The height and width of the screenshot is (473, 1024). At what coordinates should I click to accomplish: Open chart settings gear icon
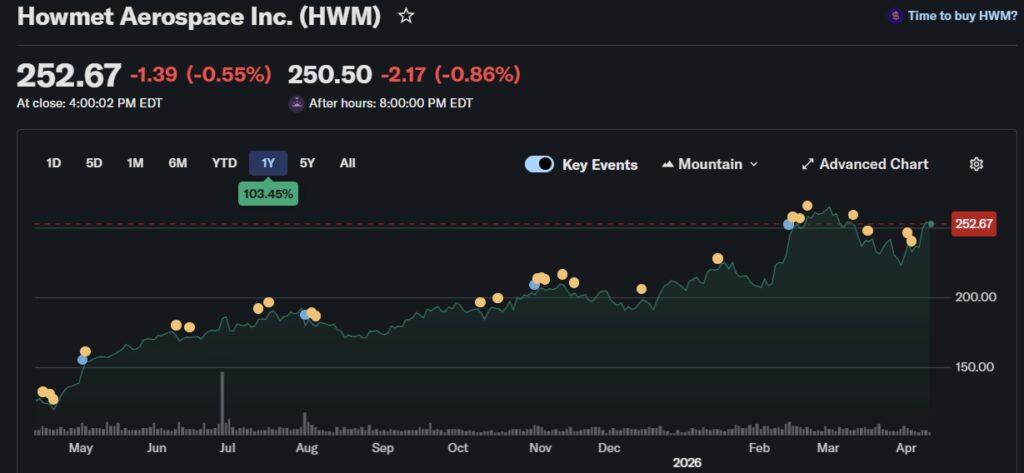pyautogui.click(x=977, y=164)
